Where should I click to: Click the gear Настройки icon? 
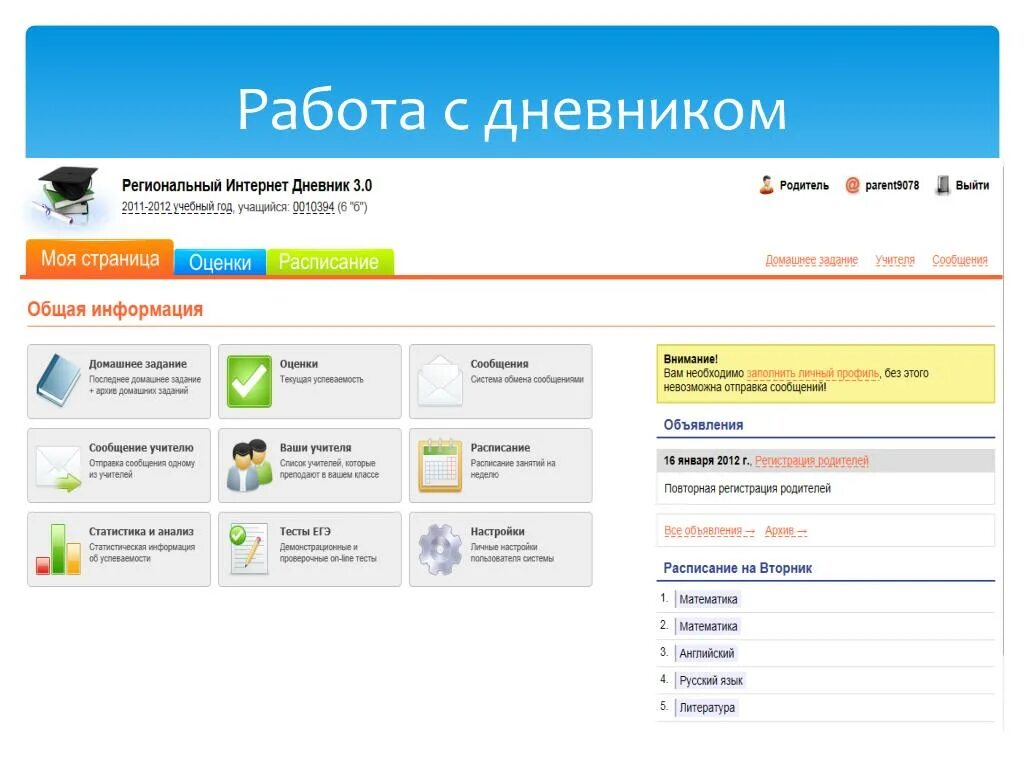coord(440,549)
